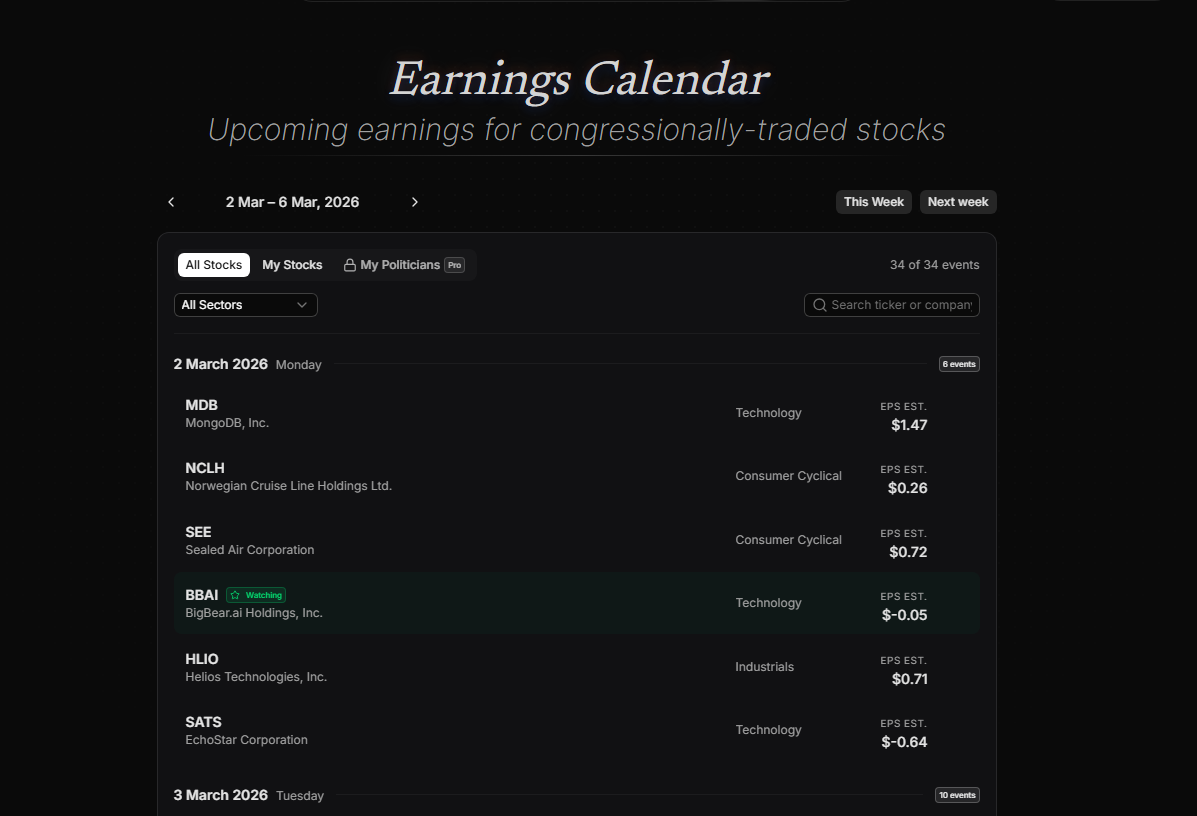Click the magnifier icon in search box
Image resolution: width=1197 pixels, height=816 pixels.
click(819, 304)
